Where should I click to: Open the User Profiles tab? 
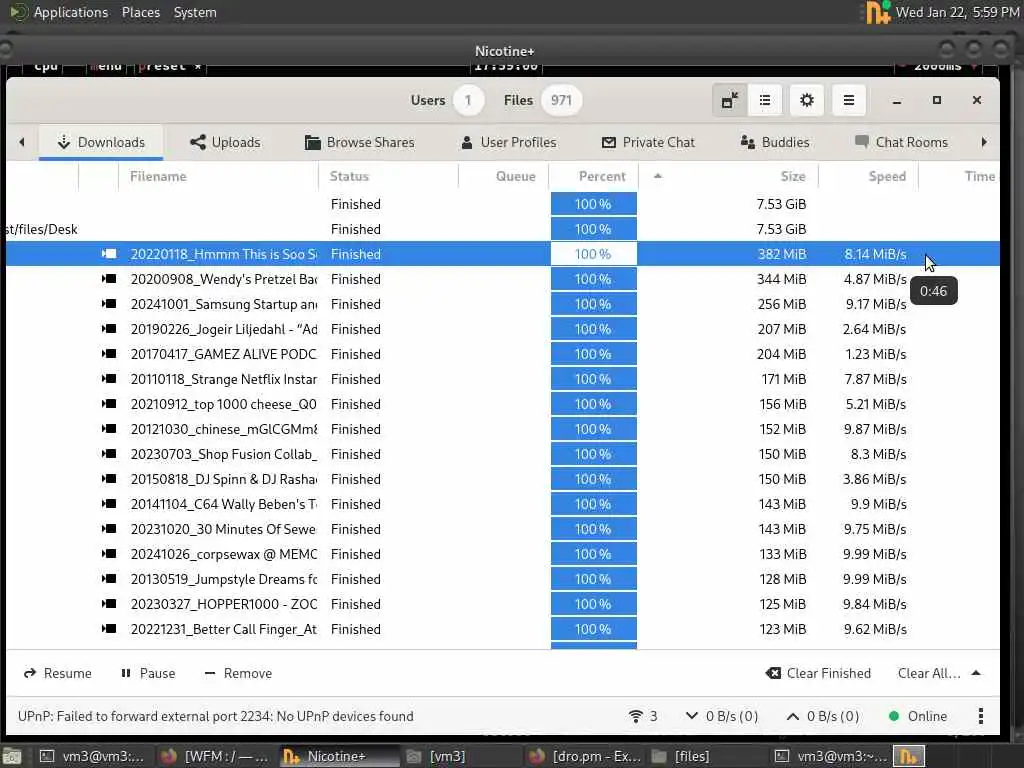click(509, 142)
